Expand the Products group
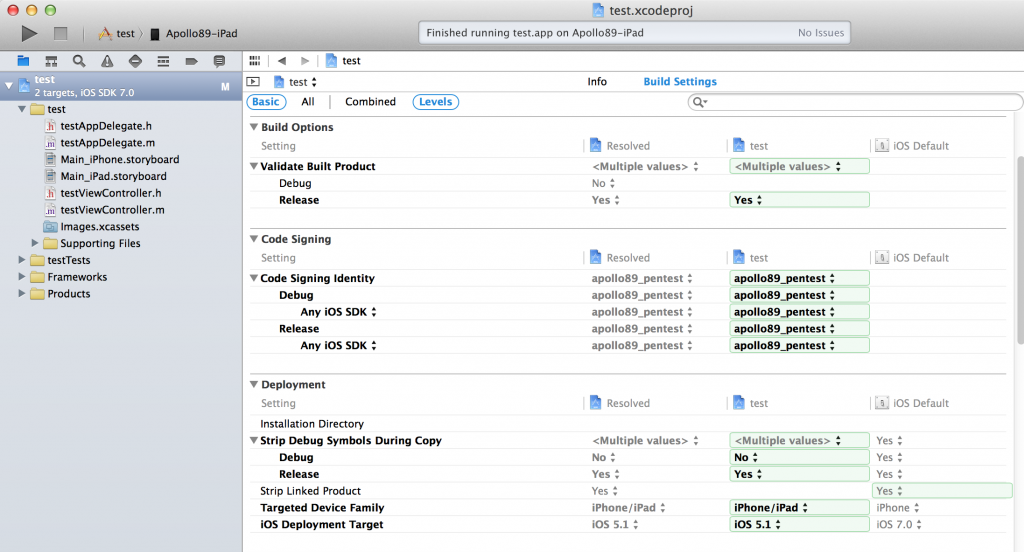 point(22,294)
